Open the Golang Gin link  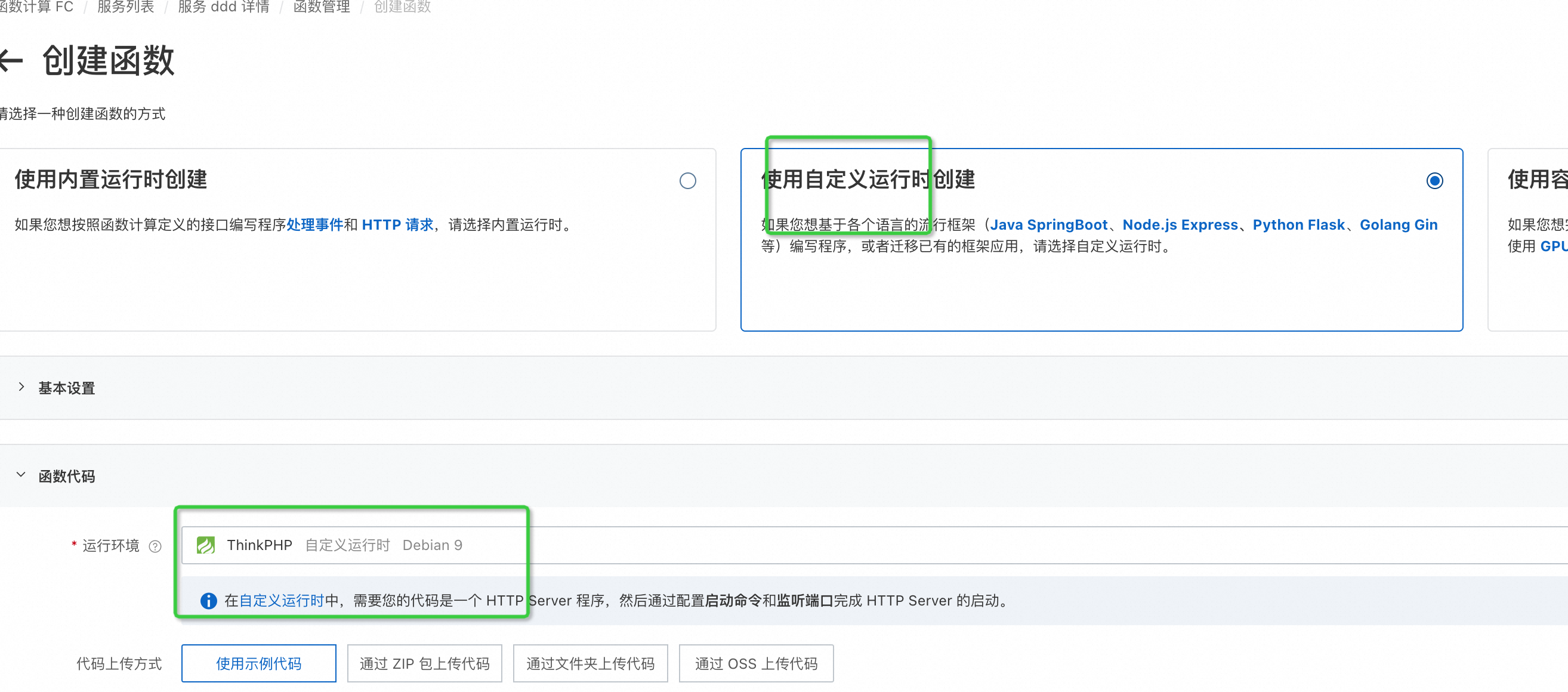tap(1398, 224)
